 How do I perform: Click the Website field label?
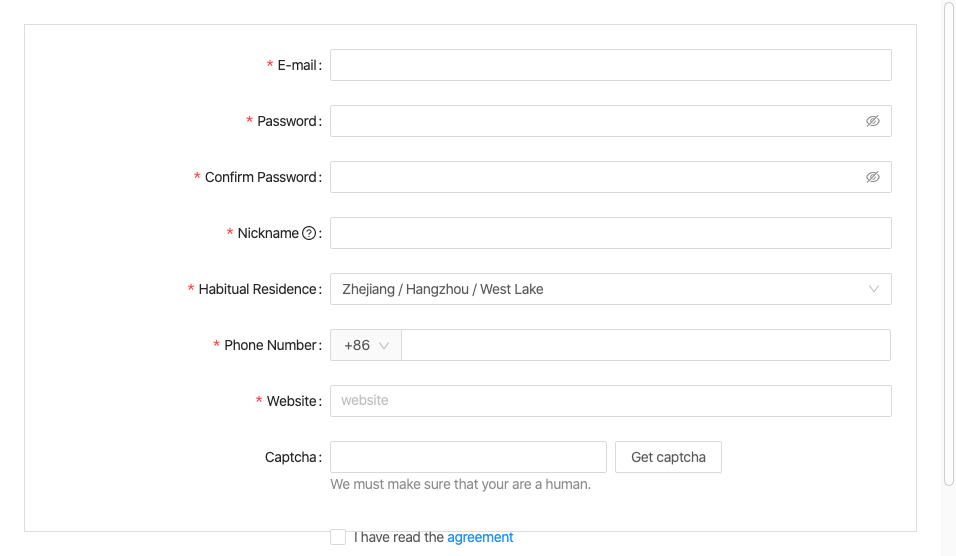(292, 401)
